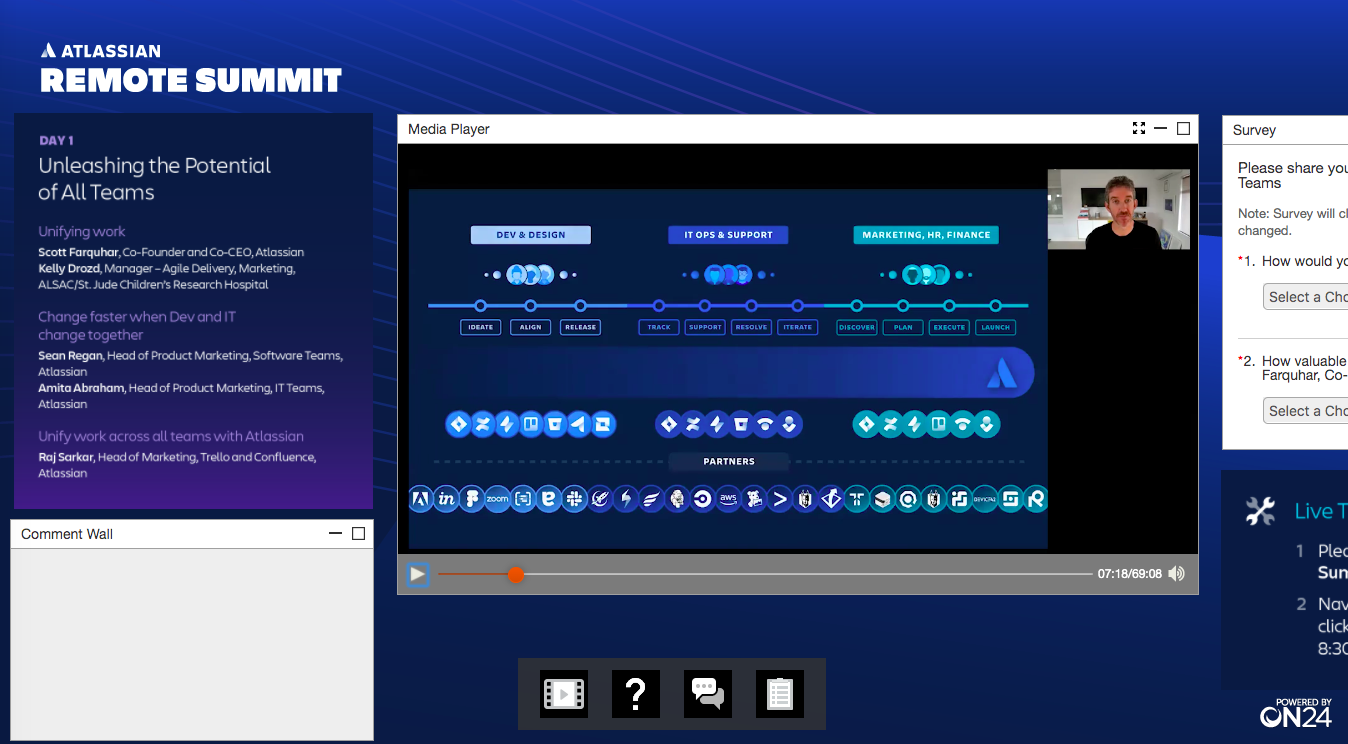Click the orange seek handle on the progress bar
Image resolution: width=1348 pixels, height=744 pixels.
(515, 574)
